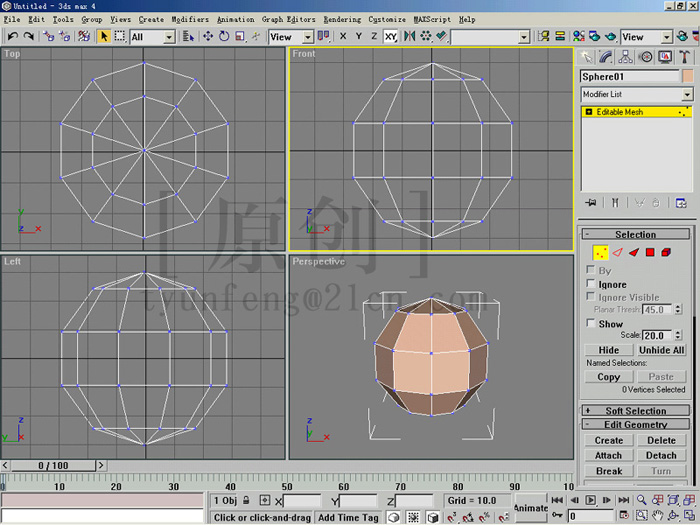The width and height of the screenshot is (700, 525).
Task: Select the Face sub-object level icon
Action: (x=633, y=253)
